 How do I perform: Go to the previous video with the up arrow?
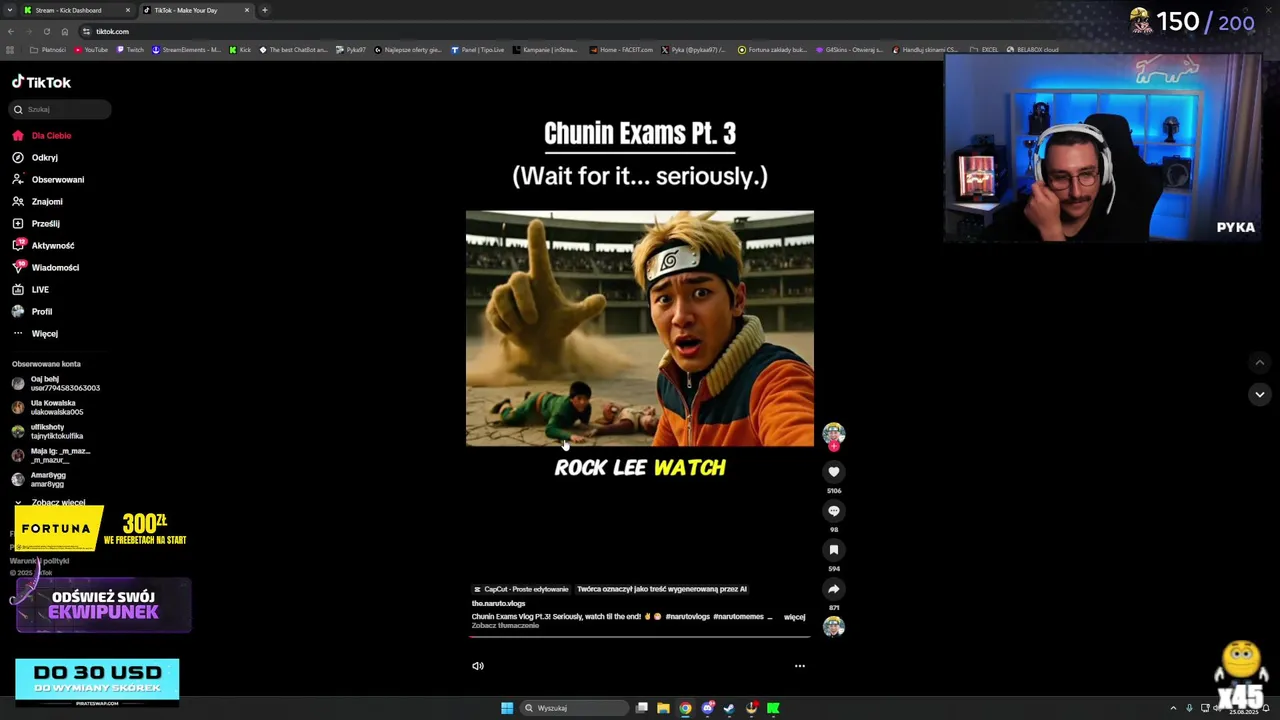1260,363
